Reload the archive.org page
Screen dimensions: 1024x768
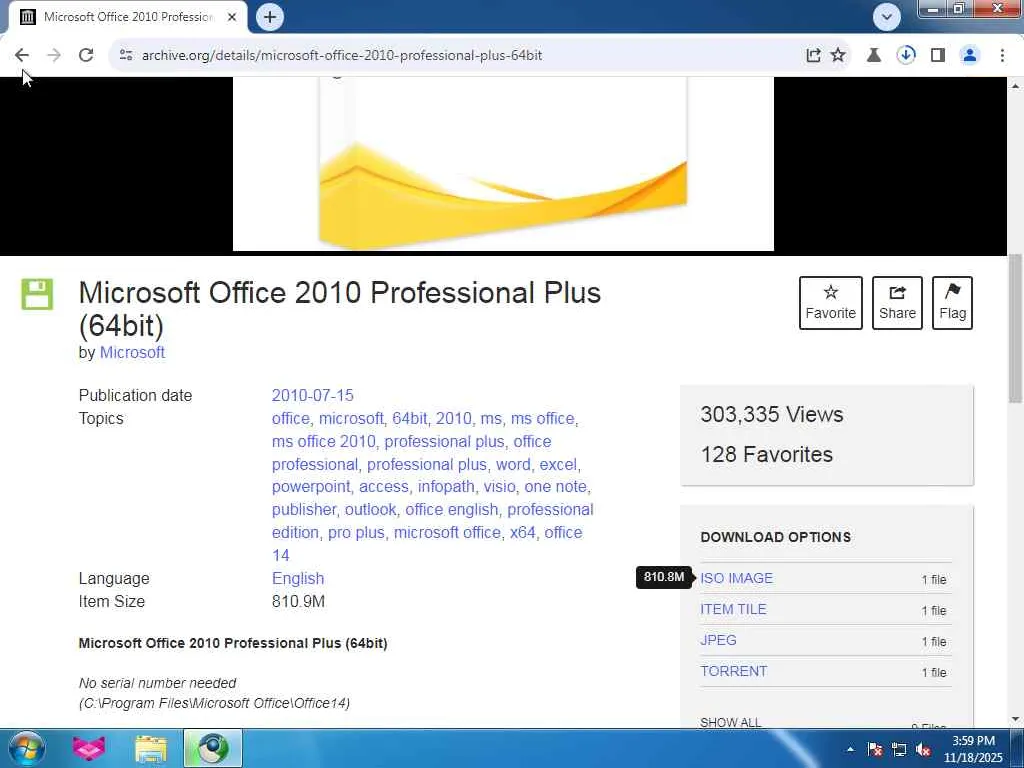click(x=86, y=56)
